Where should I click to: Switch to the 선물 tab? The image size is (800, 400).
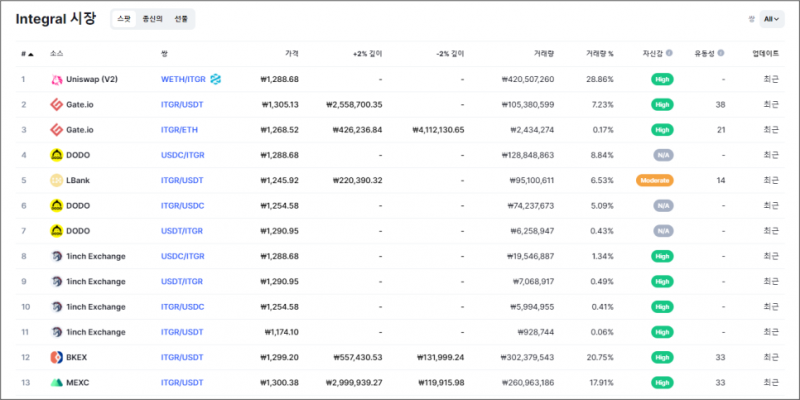(x=180, y=18)
